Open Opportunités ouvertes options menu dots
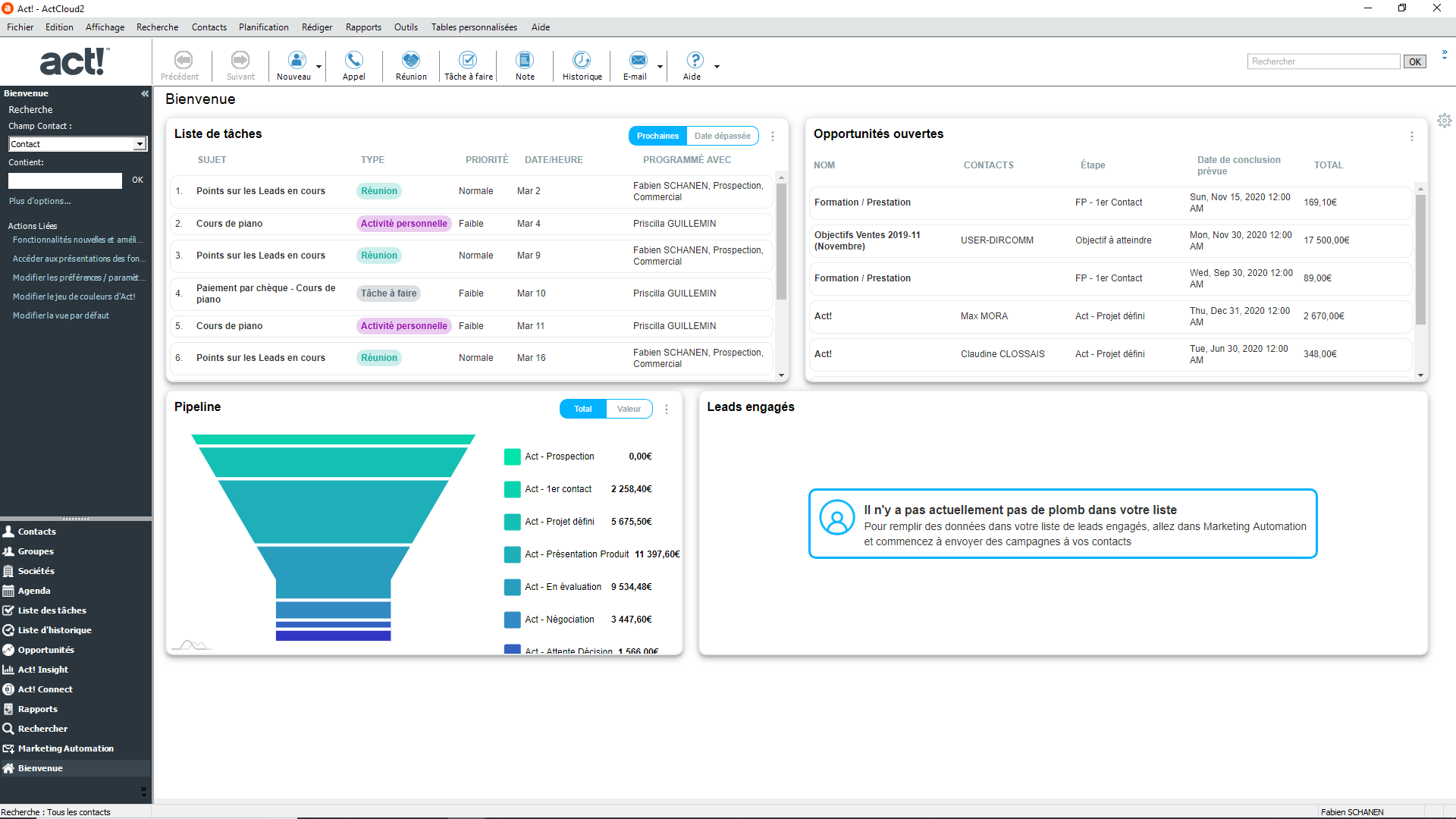This screenshot has height=819, width=1456. 1412,136
